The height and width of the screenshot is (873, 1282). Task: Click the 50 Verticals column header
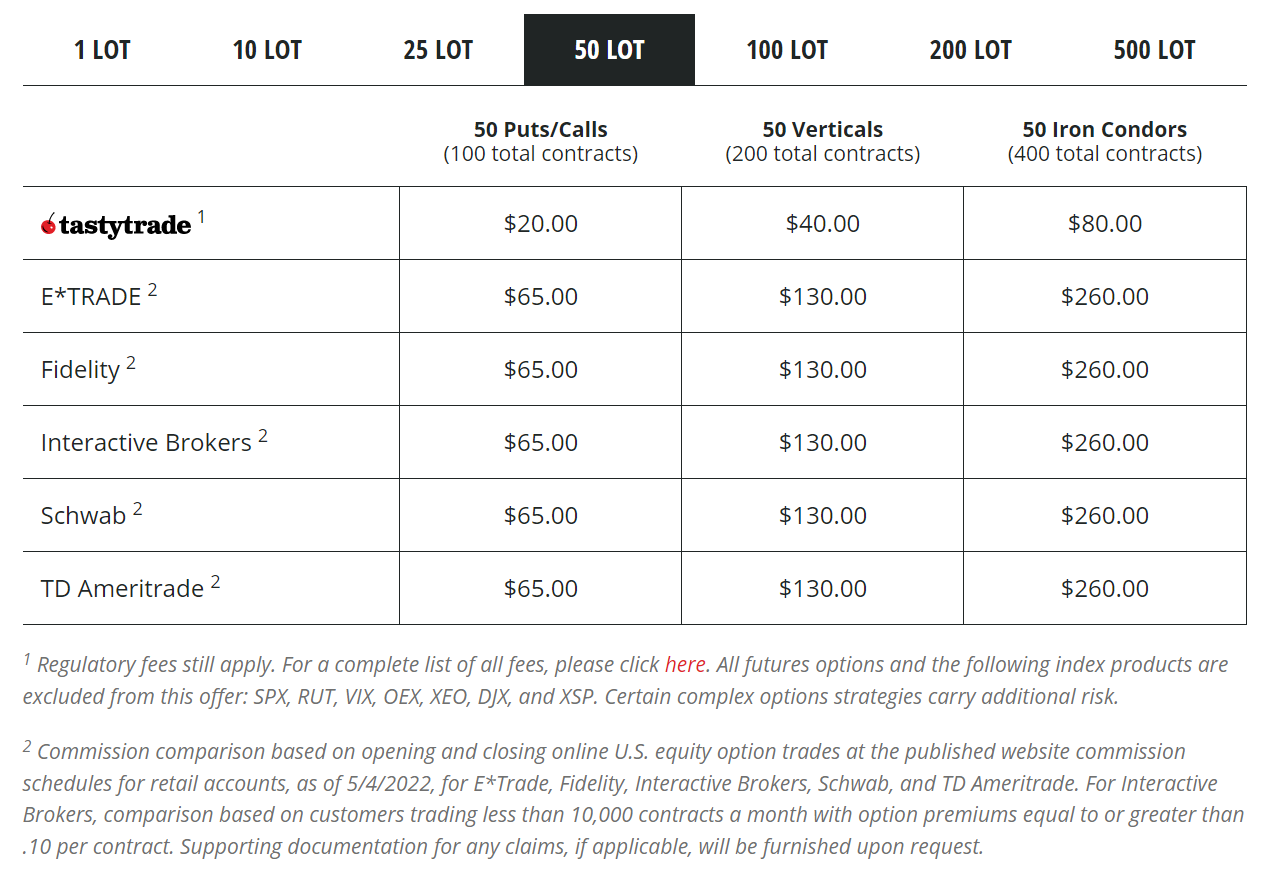[822, 130]
